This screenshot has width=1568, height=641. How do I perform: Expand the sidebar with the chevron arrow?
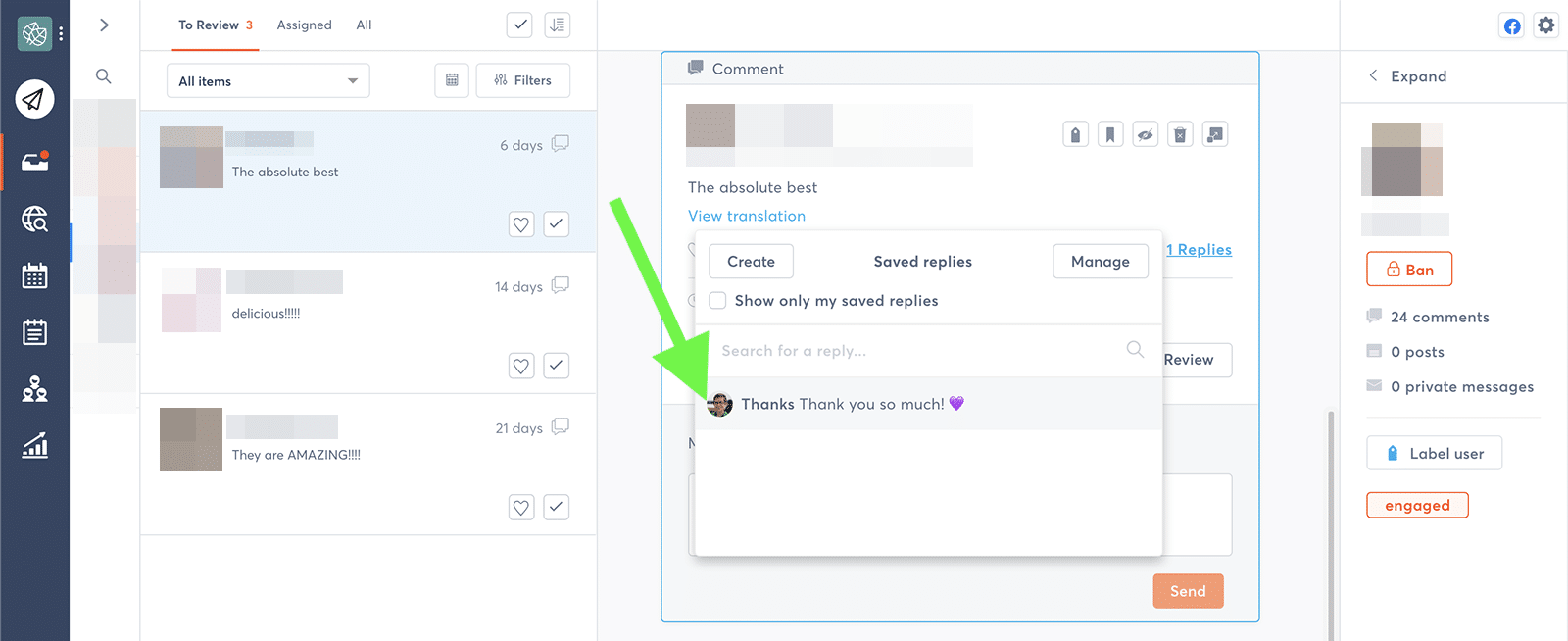(x=104, y=25)
